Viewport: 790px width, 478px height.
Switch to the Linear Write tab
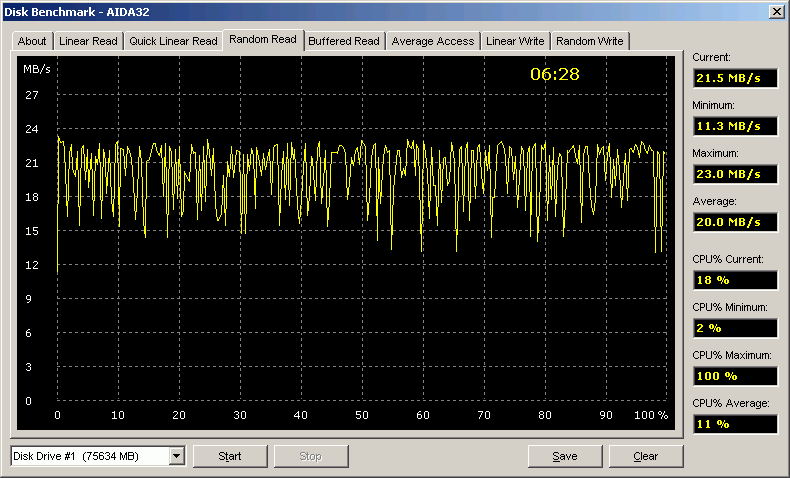point(515,41)
